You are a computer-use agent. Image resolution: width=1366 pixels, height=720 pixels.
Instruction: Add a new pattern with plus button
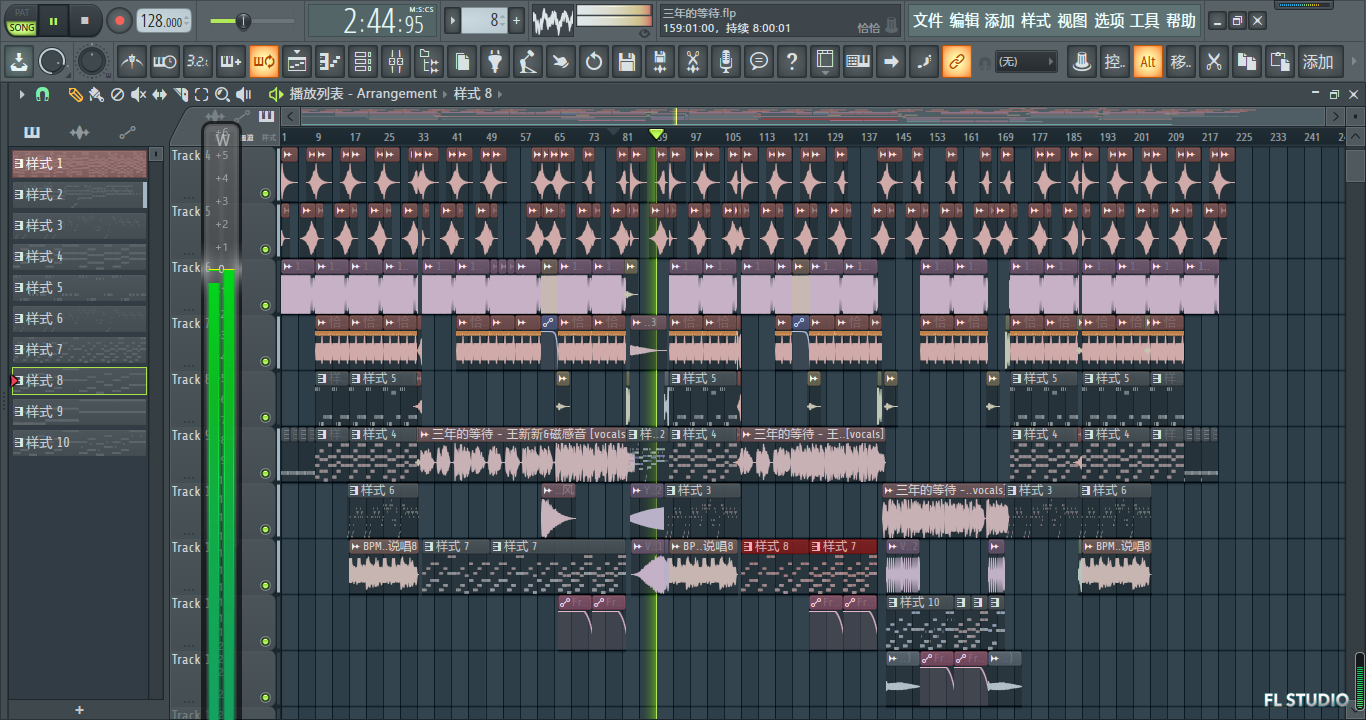[517, 20]
